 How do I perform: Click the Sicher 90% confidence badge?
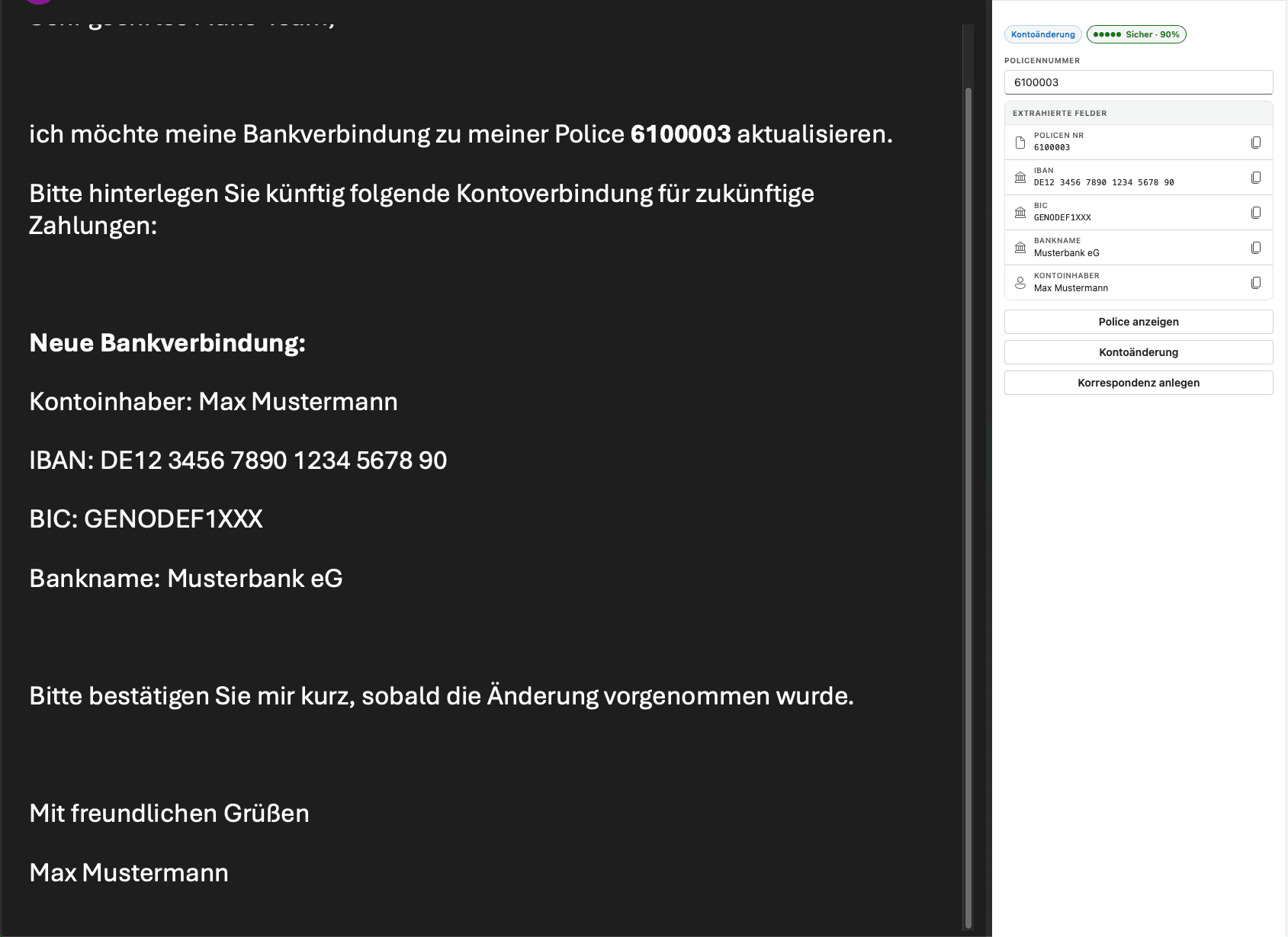tap(1136, 34)
